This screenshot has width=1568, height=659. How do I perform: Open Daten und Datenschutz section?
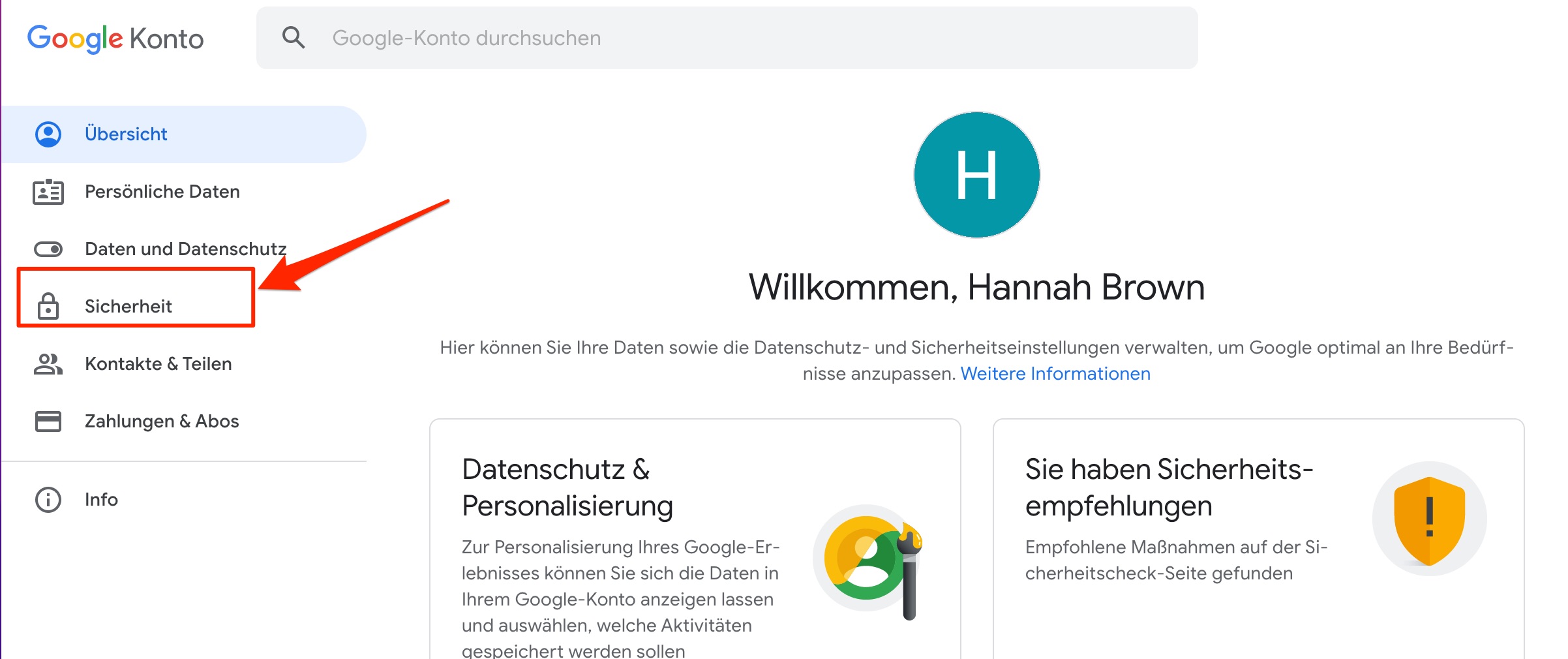click(x=186, y=249)
